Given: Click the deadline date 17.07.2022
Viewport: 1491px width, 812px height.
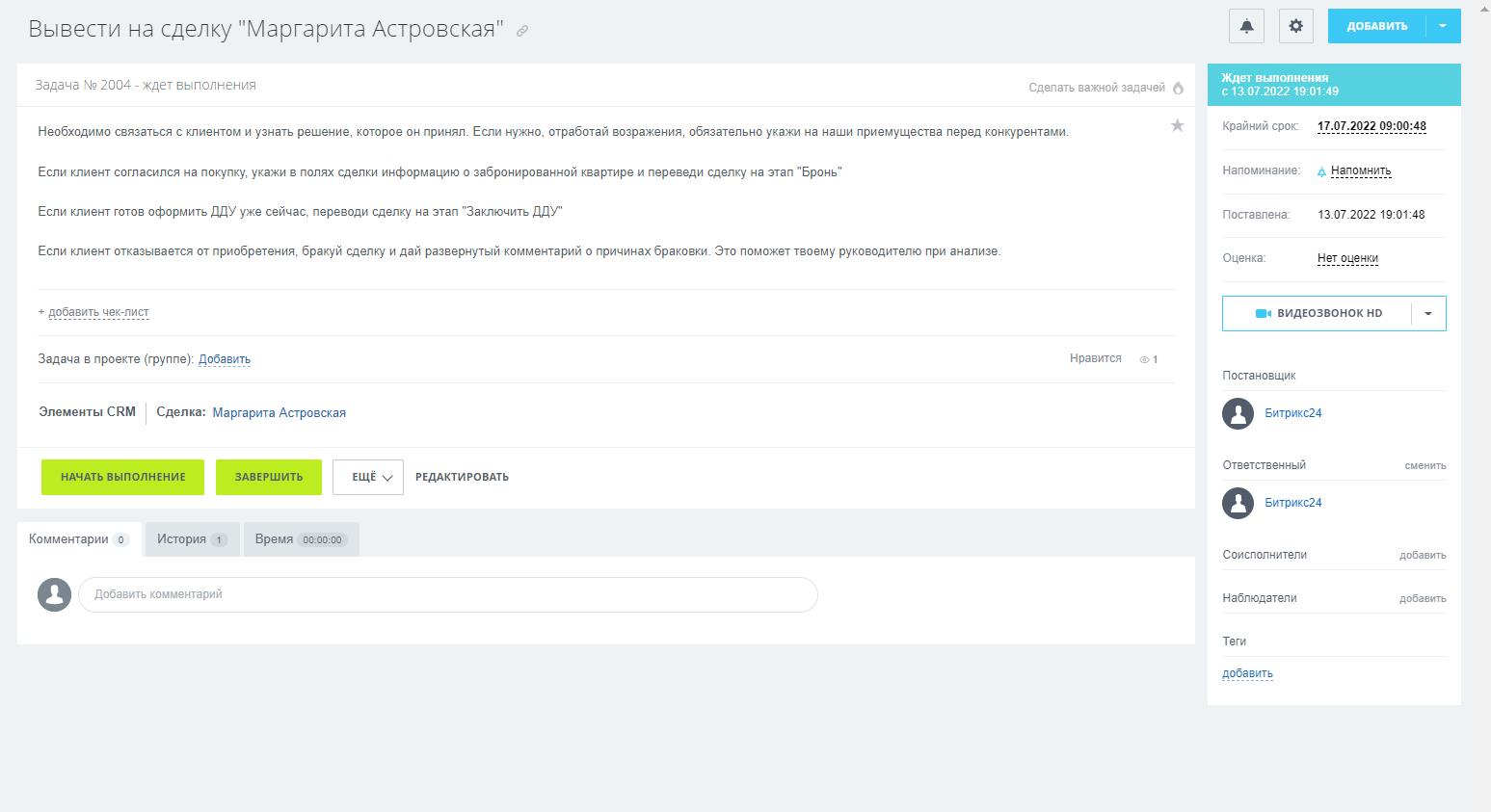Looking at the screenshot, I should [x=1371, y=126].
